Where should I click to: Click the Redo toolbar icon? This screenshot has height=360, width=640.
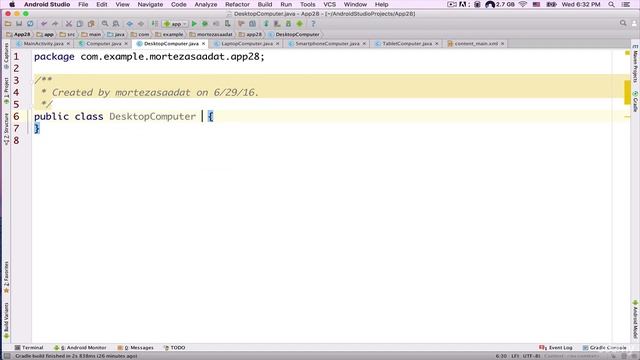(x=55, y=24)
